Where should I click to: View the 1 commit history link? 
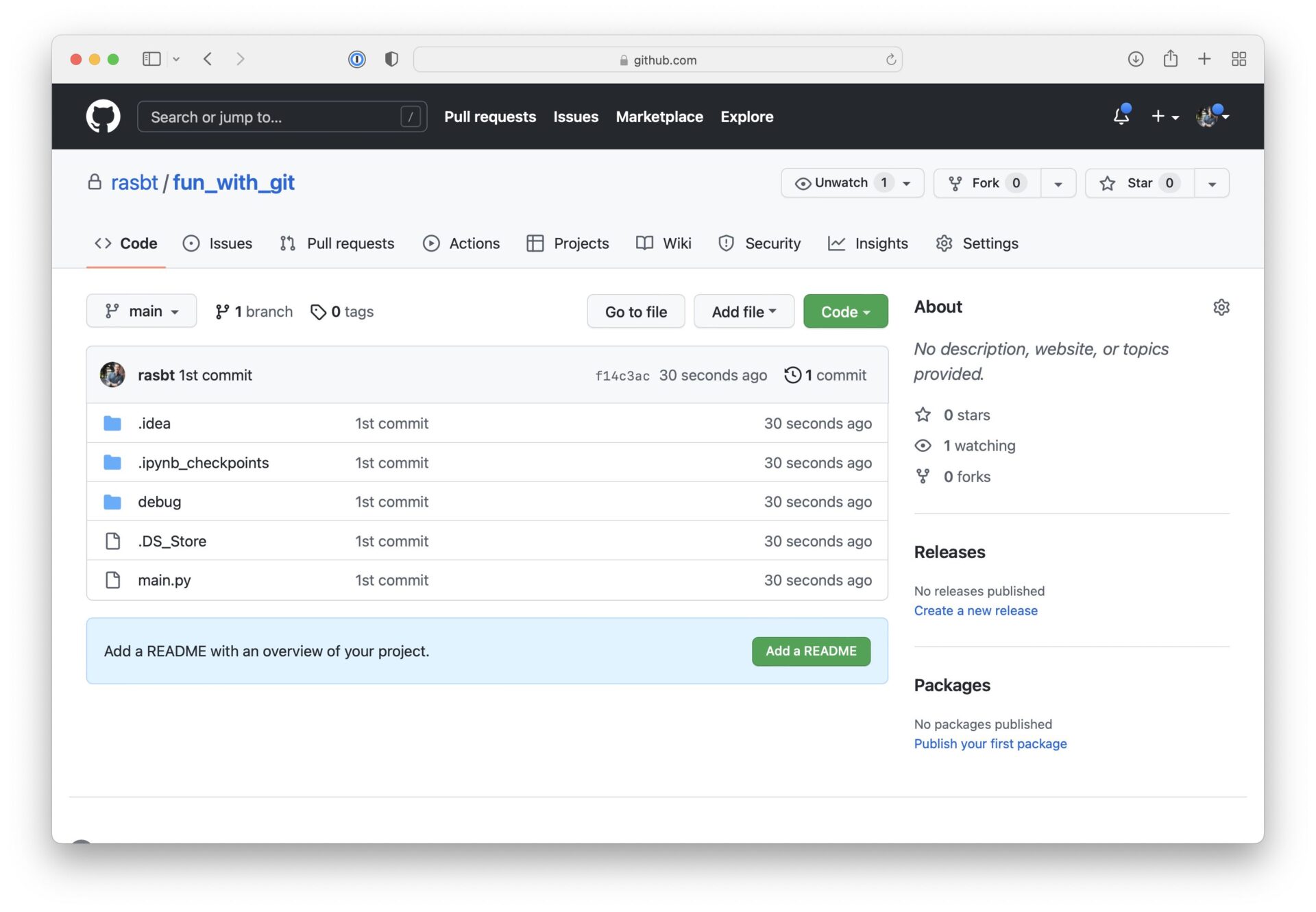point(825,375)
